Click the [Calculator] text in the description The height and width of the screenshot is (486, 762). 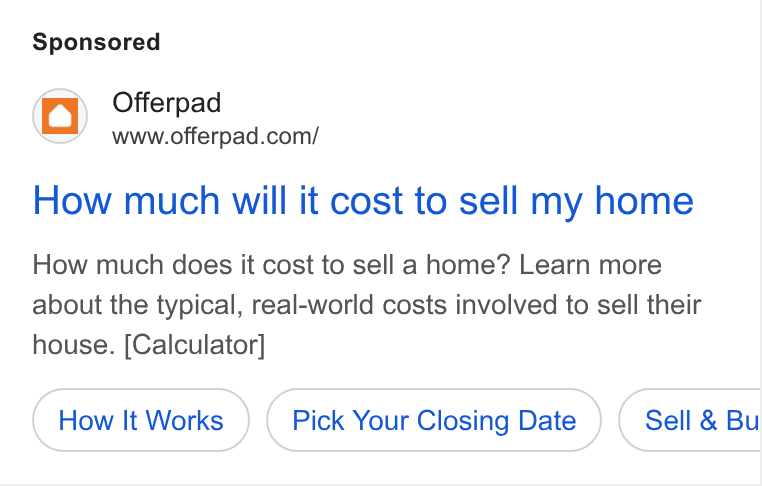[x=195, y=345]
